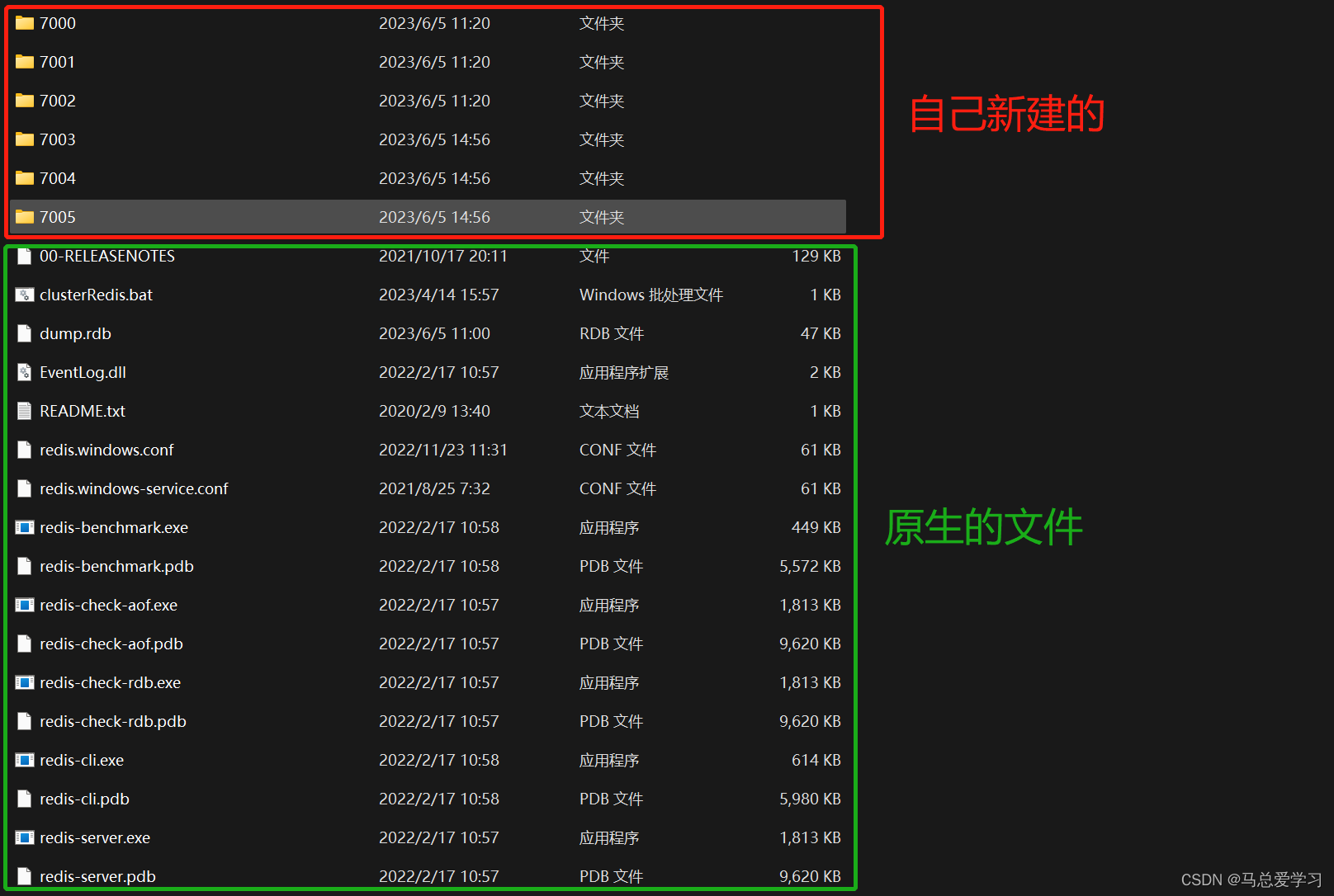Select the file name redis.windows-service.conf
This screenshot has height=896, width=1334.
point(134,488)
